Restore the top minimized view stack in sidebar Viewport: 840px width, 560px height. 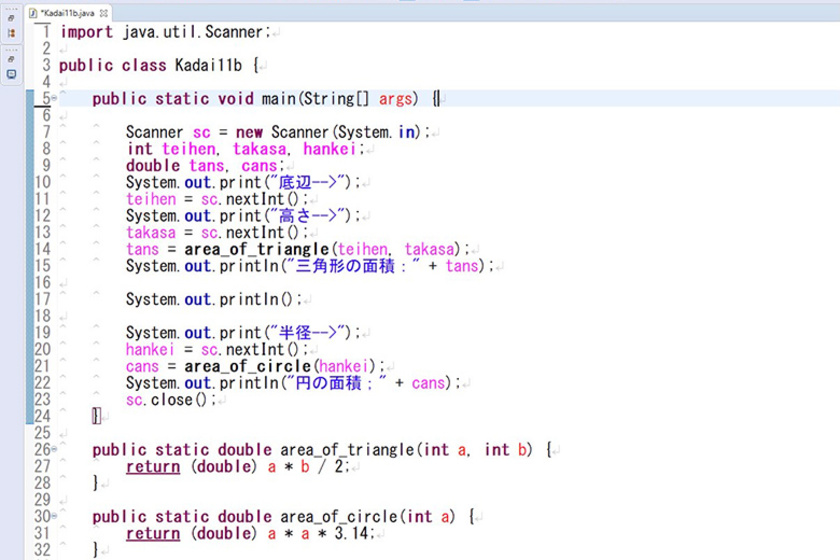click(11, 18)
